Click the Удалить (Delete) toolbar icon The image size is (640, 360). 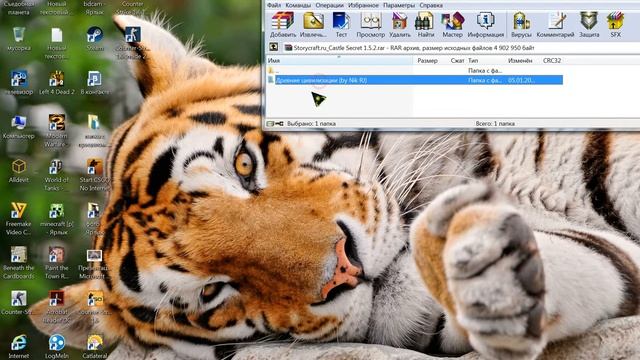(x=400, y=25)
